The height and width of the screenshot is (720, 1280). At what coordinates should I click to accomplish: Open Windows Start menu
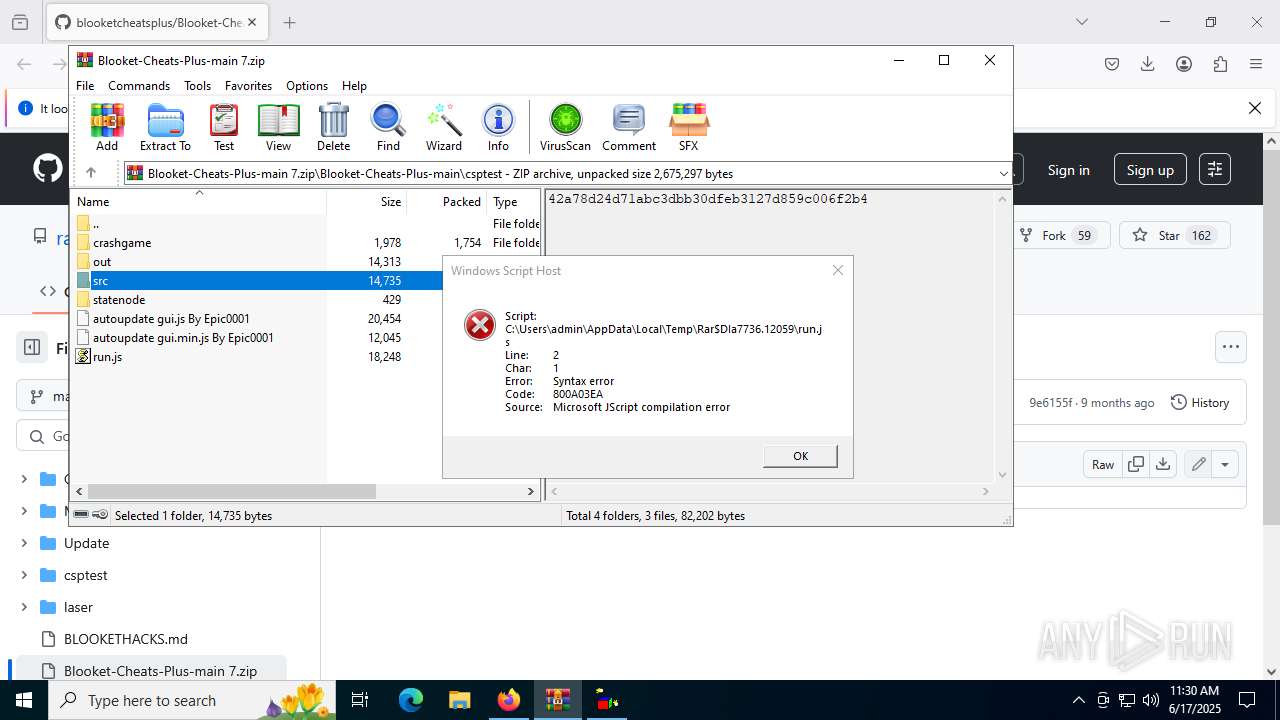pos(24,700)
